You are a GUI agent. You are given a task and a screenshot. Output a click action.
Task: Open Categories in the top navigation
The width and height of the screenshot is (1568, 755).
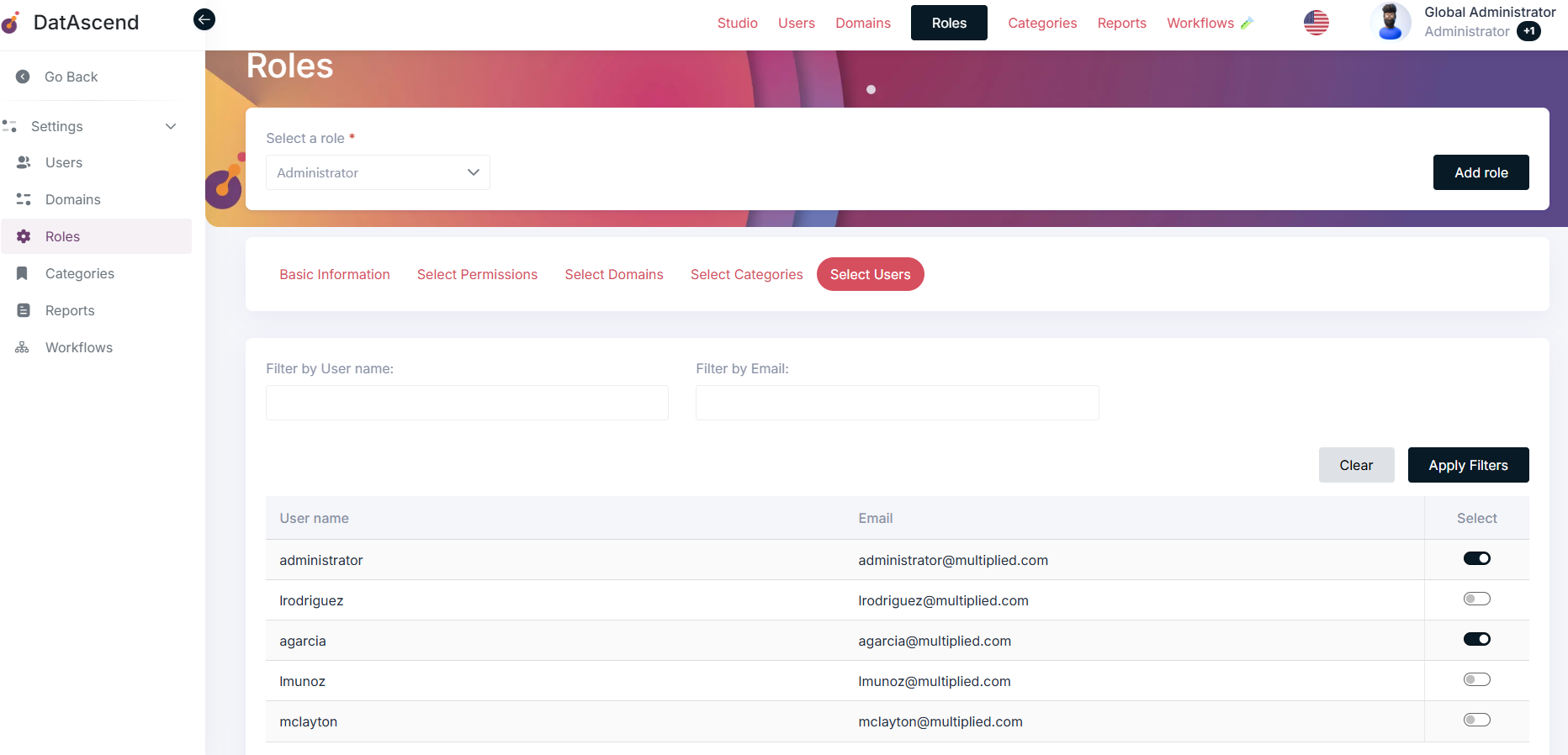tap(1042, 23)
